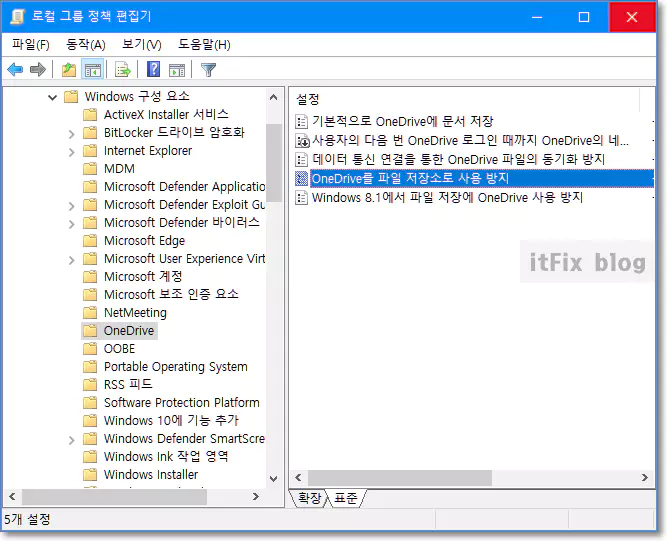This screenshot has height=541, width=667.
Task: Expand Windows Defender SmartScreen node
Action: tap(71, 439)
